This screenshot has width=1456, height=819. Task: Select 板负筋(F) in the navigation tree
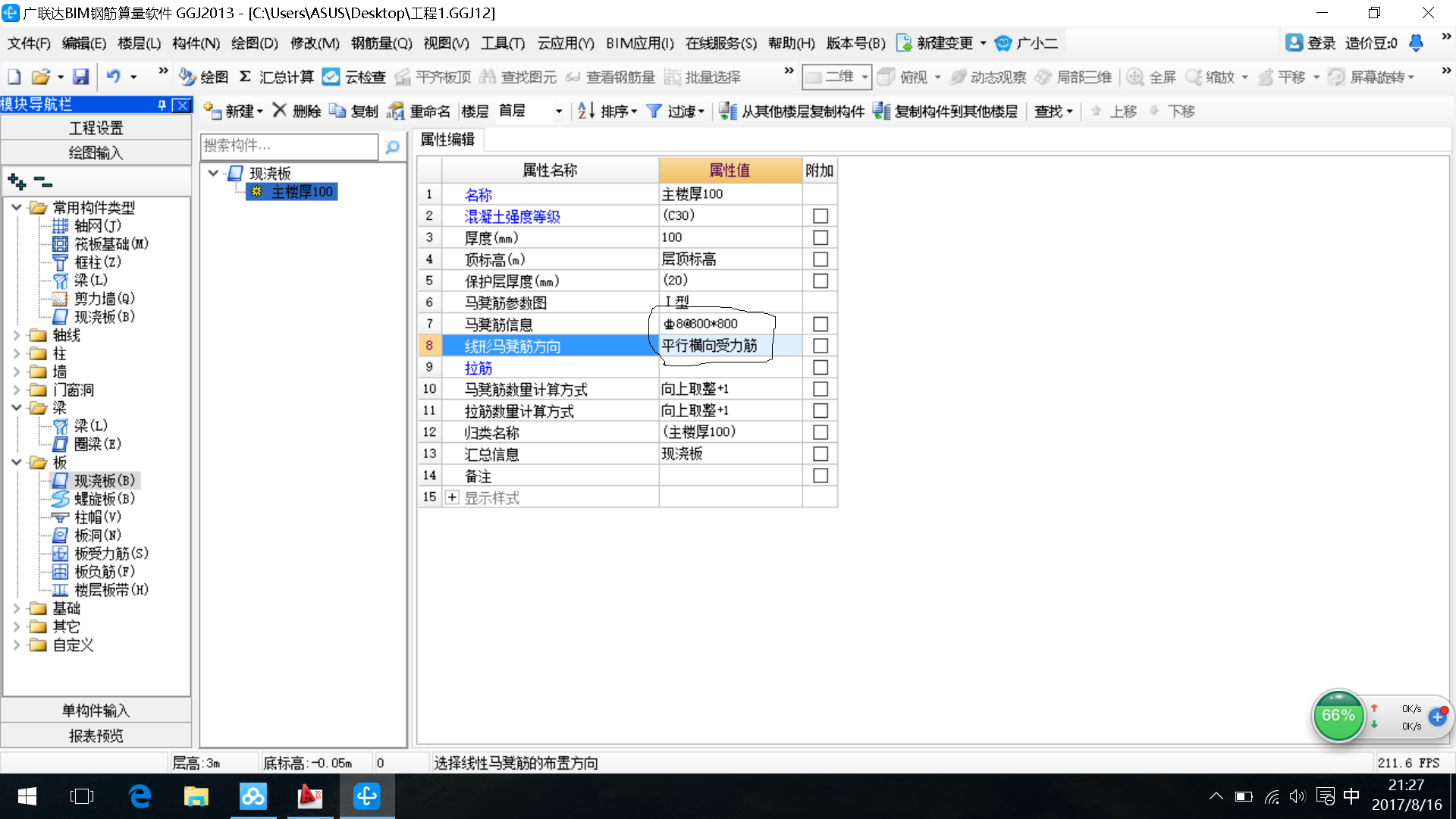pos(94,571)
